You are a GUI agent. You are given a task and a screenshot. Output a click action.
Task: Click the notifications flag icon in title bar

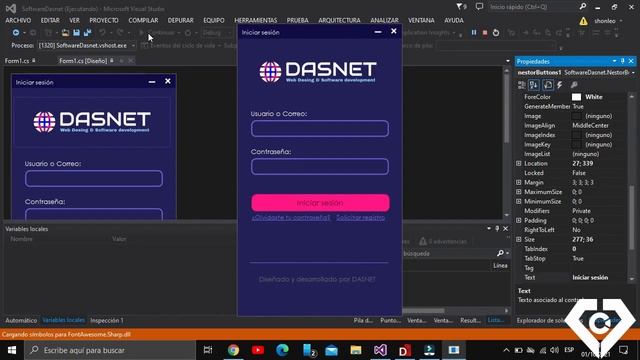coord(461,7)
